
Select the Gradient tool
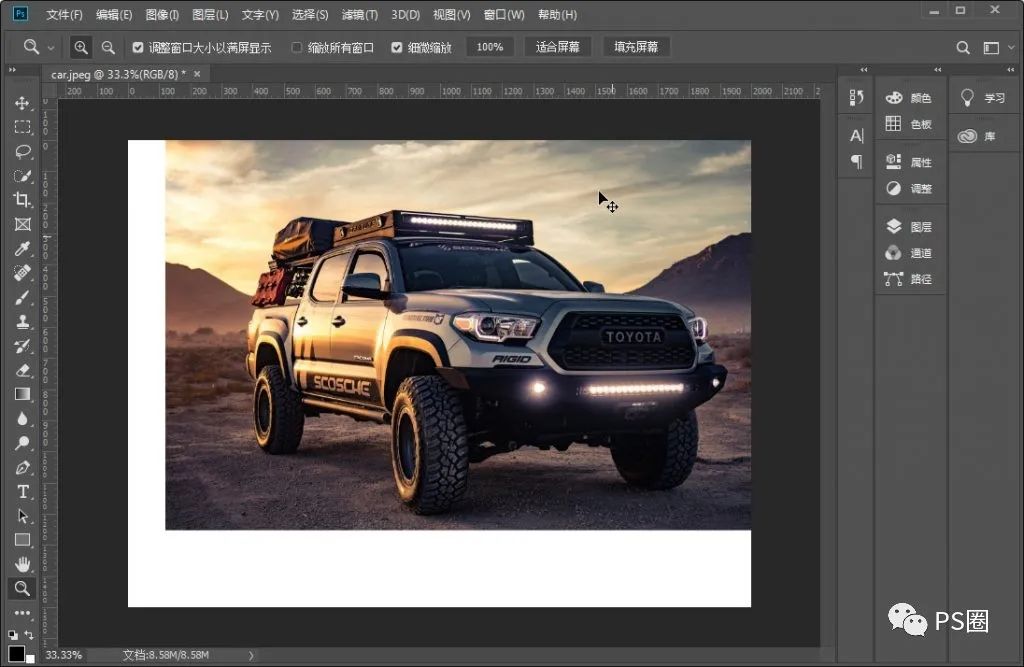tap(22, 394)
